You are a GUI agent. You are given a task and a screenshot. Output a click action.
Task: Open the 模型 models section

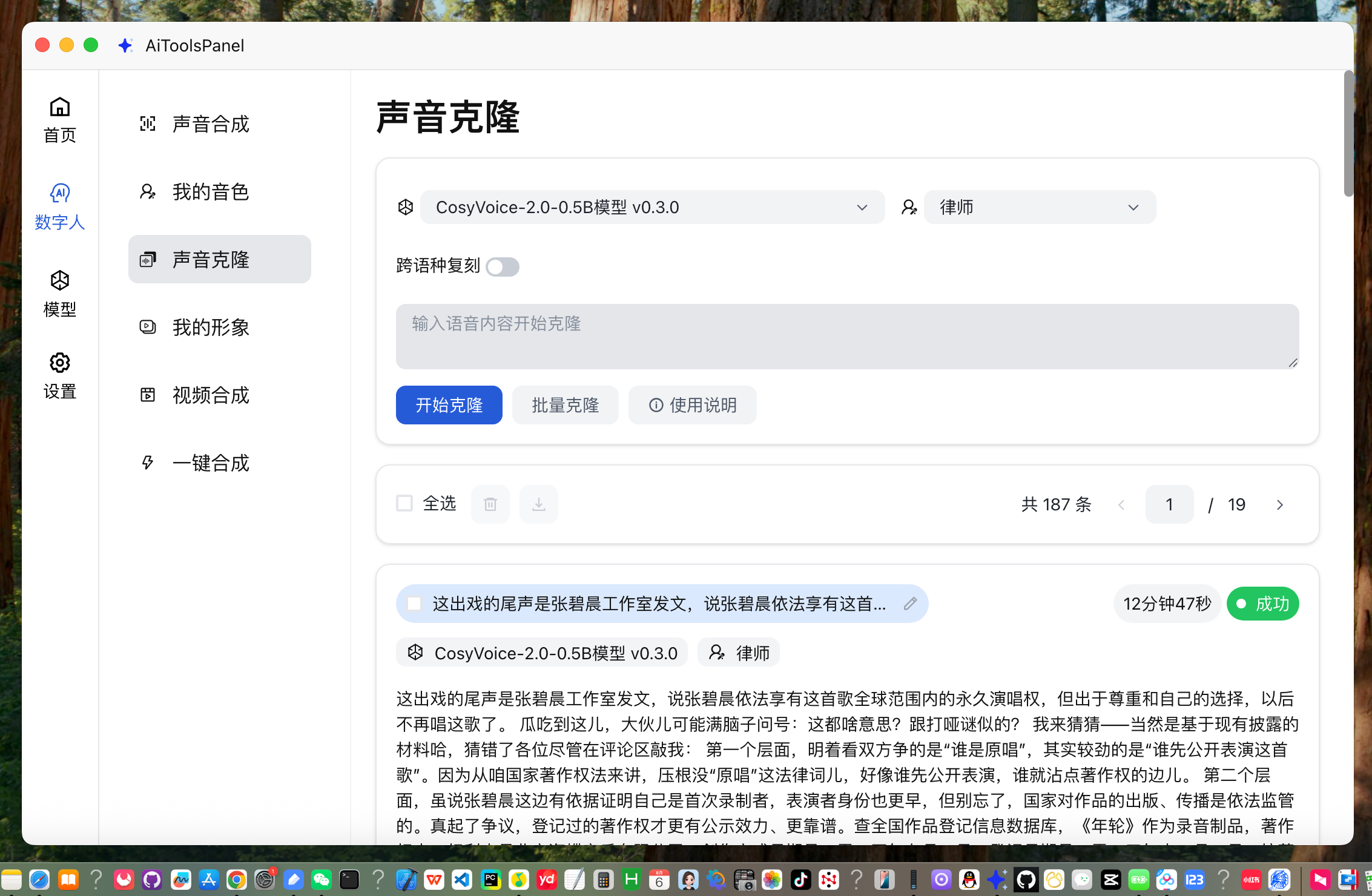click(59, 294)
